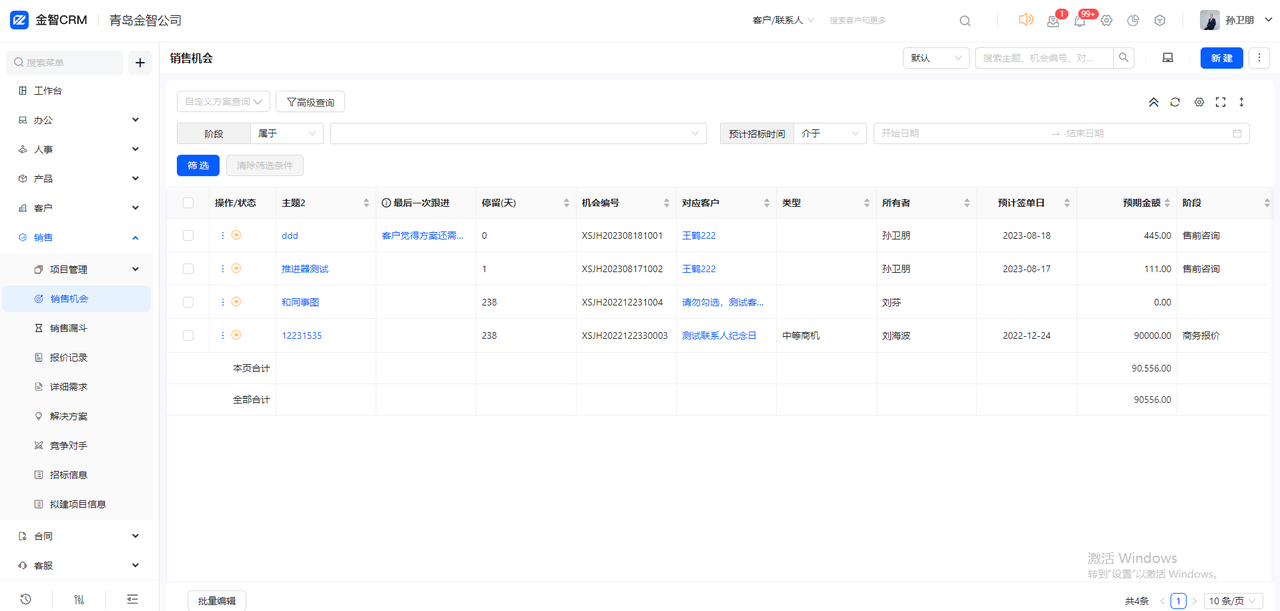1280x611 pixels.
Task: Click the plus button next to menu search
Action: pyautogui.click(x=140, y=63)
